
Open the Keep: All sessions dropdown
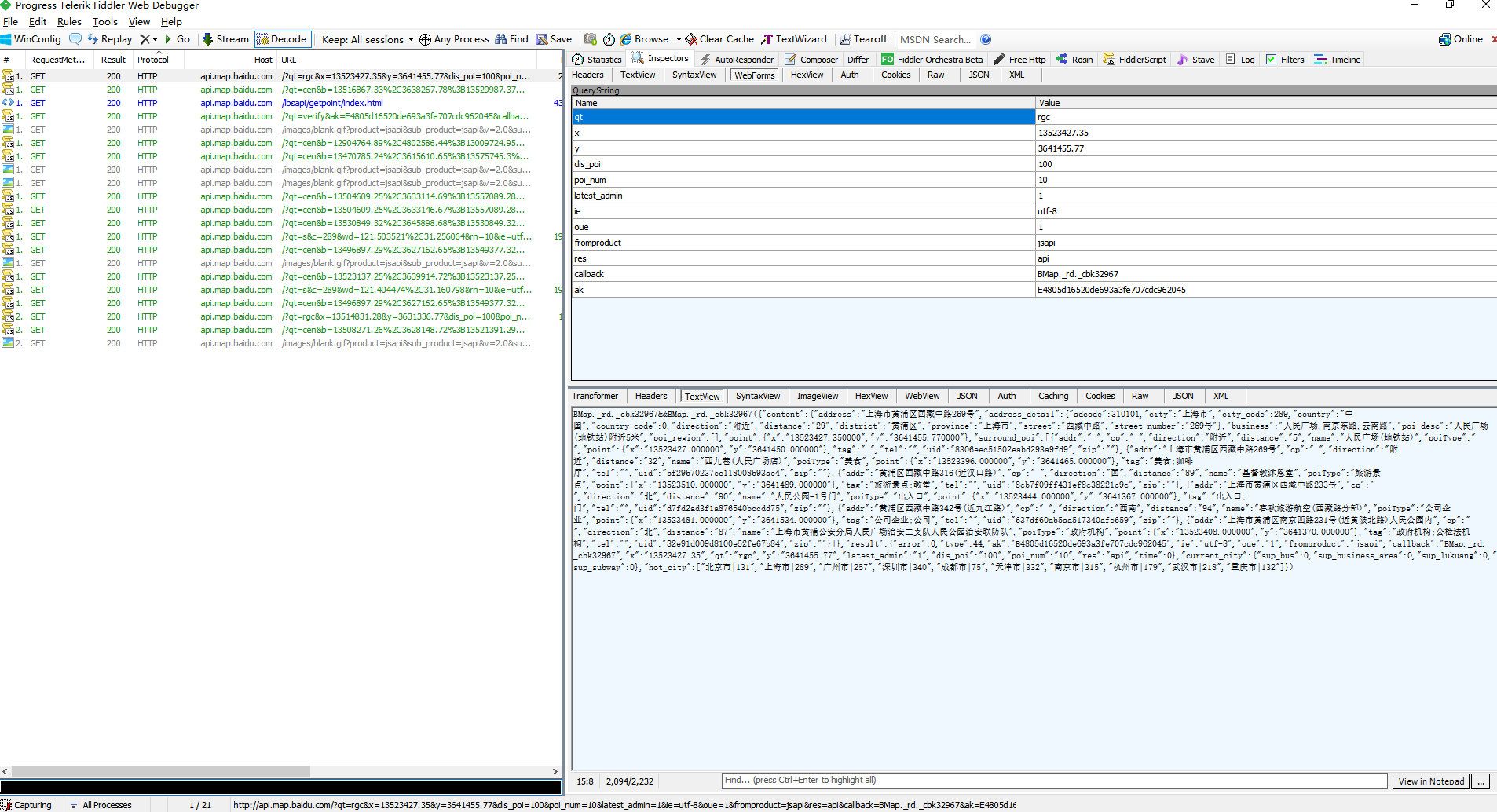(x=368, y=39)
